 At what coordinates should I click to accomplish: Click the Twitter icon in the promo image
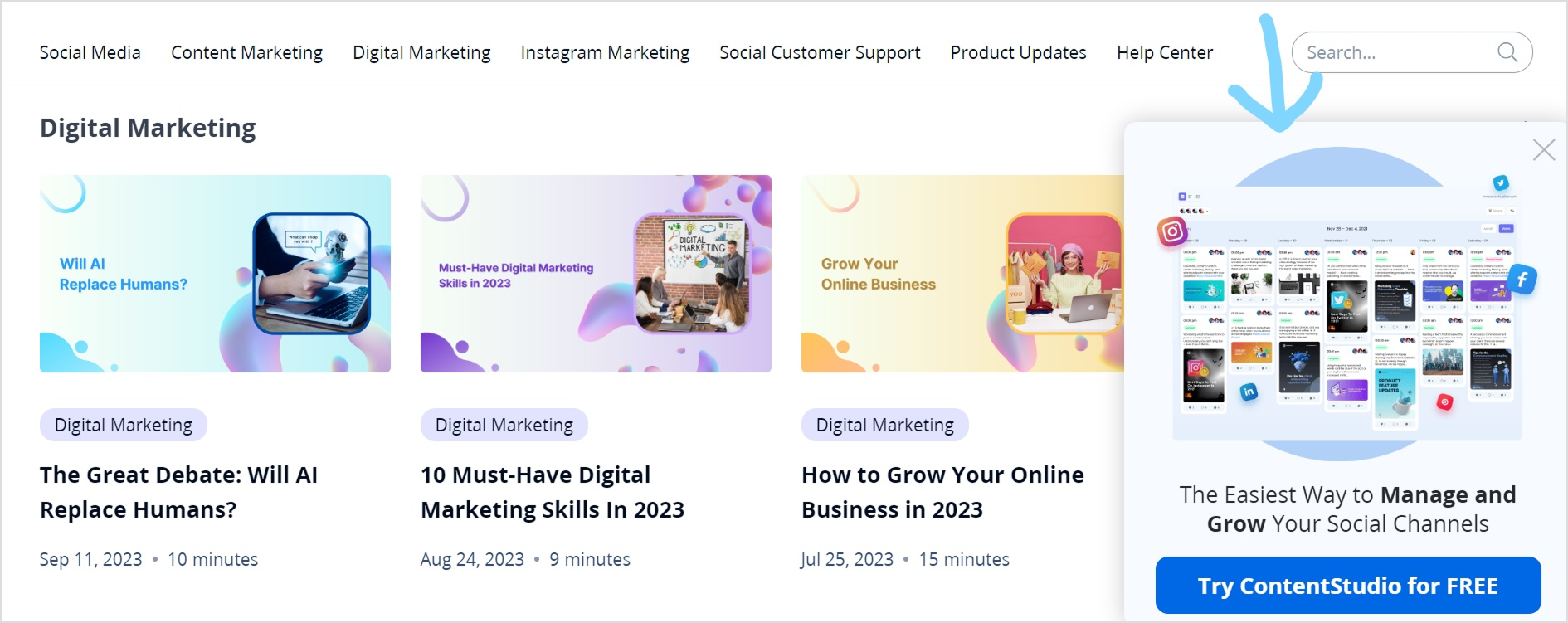1500,183
